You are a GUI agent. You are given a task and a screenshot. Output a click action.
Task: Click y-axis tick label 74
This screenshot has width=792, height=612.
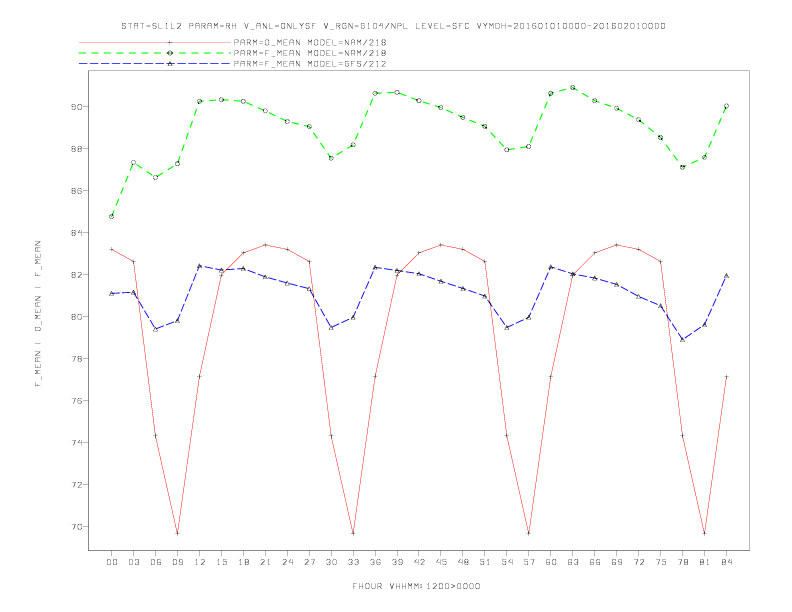point(77,442)
